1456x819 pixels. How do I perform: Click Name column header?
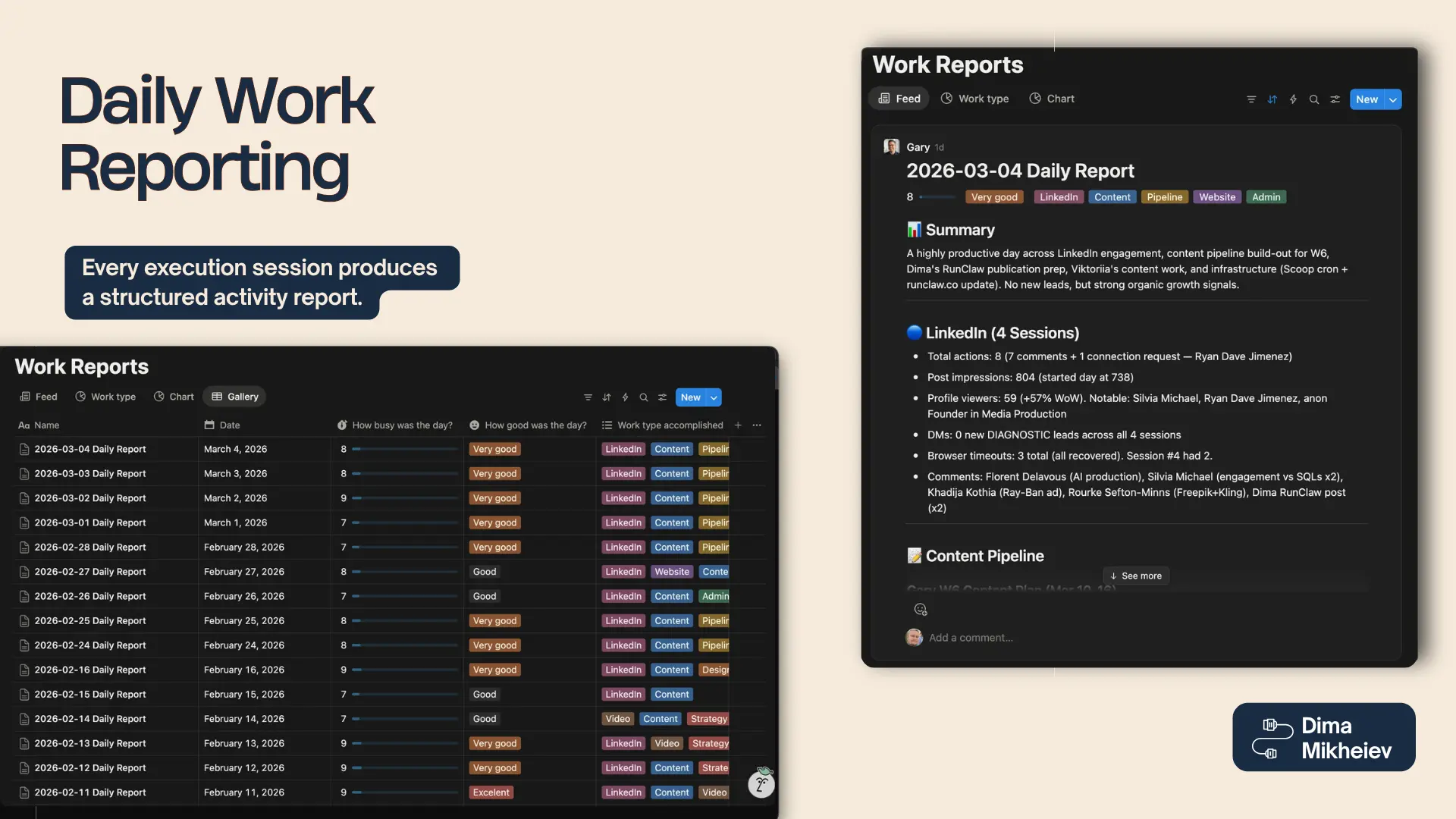click(39, 425)
